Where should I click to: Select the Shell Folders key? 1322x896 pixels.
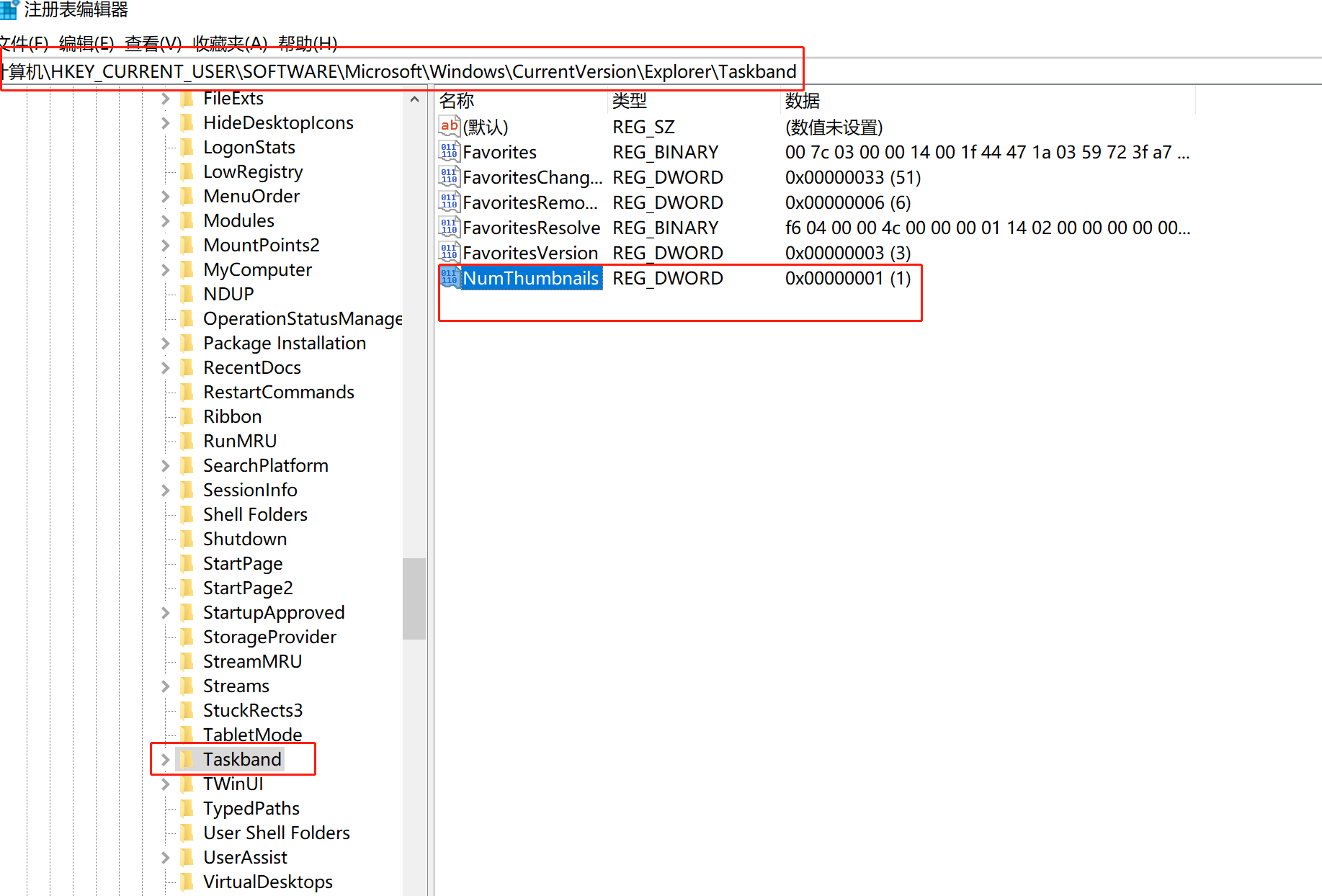(255, 514)
